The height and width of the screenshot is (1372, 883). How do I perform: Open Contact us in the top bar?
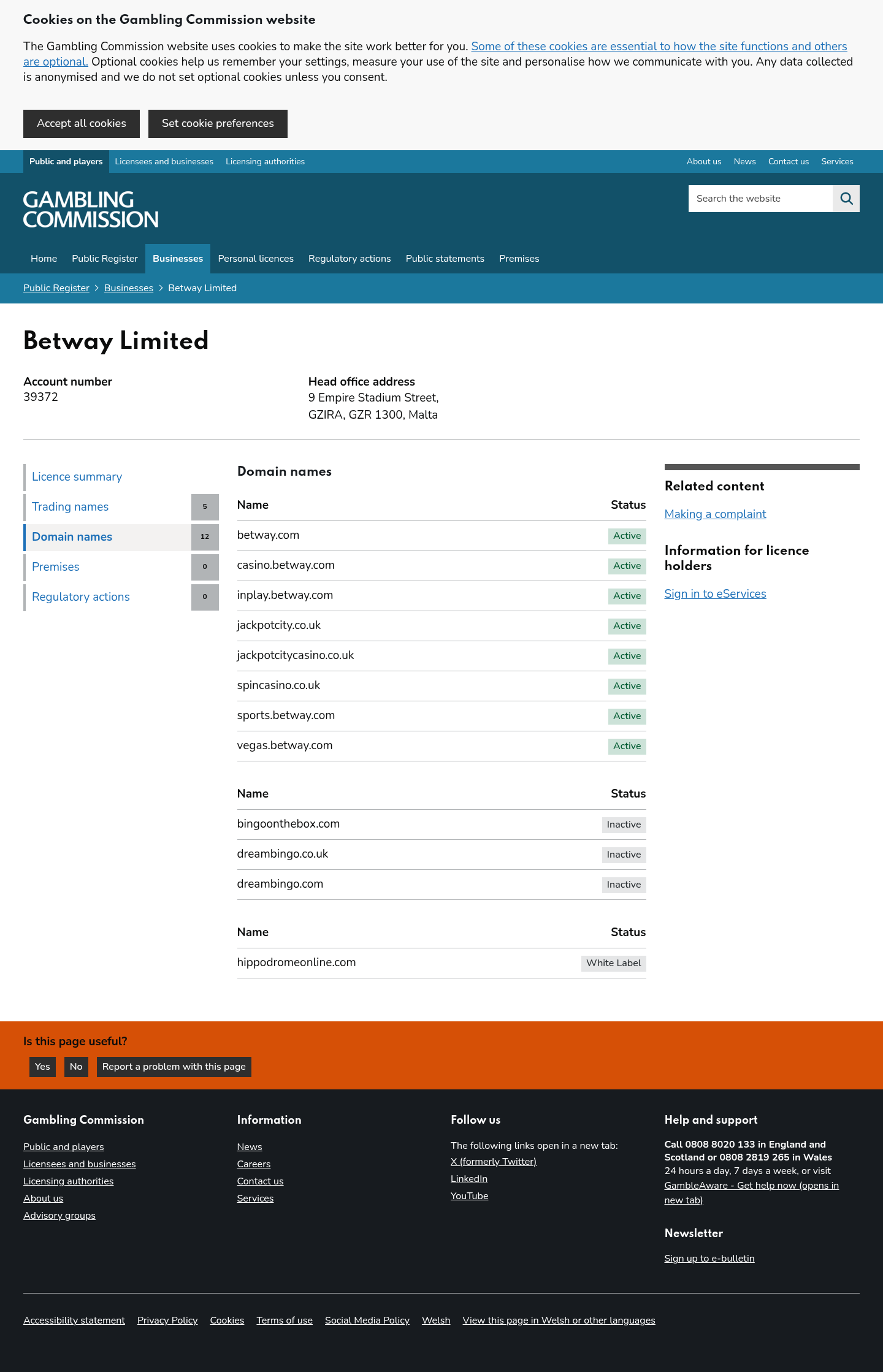[x=789, y=162]
